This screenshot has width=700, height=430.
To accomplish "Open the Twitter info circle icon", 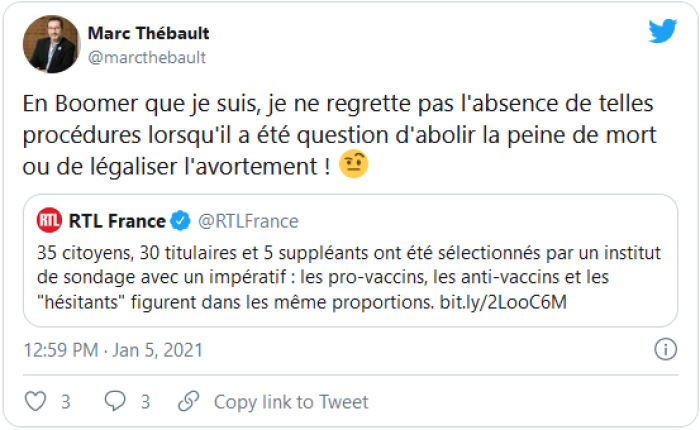I will click(x=665, y=350).
